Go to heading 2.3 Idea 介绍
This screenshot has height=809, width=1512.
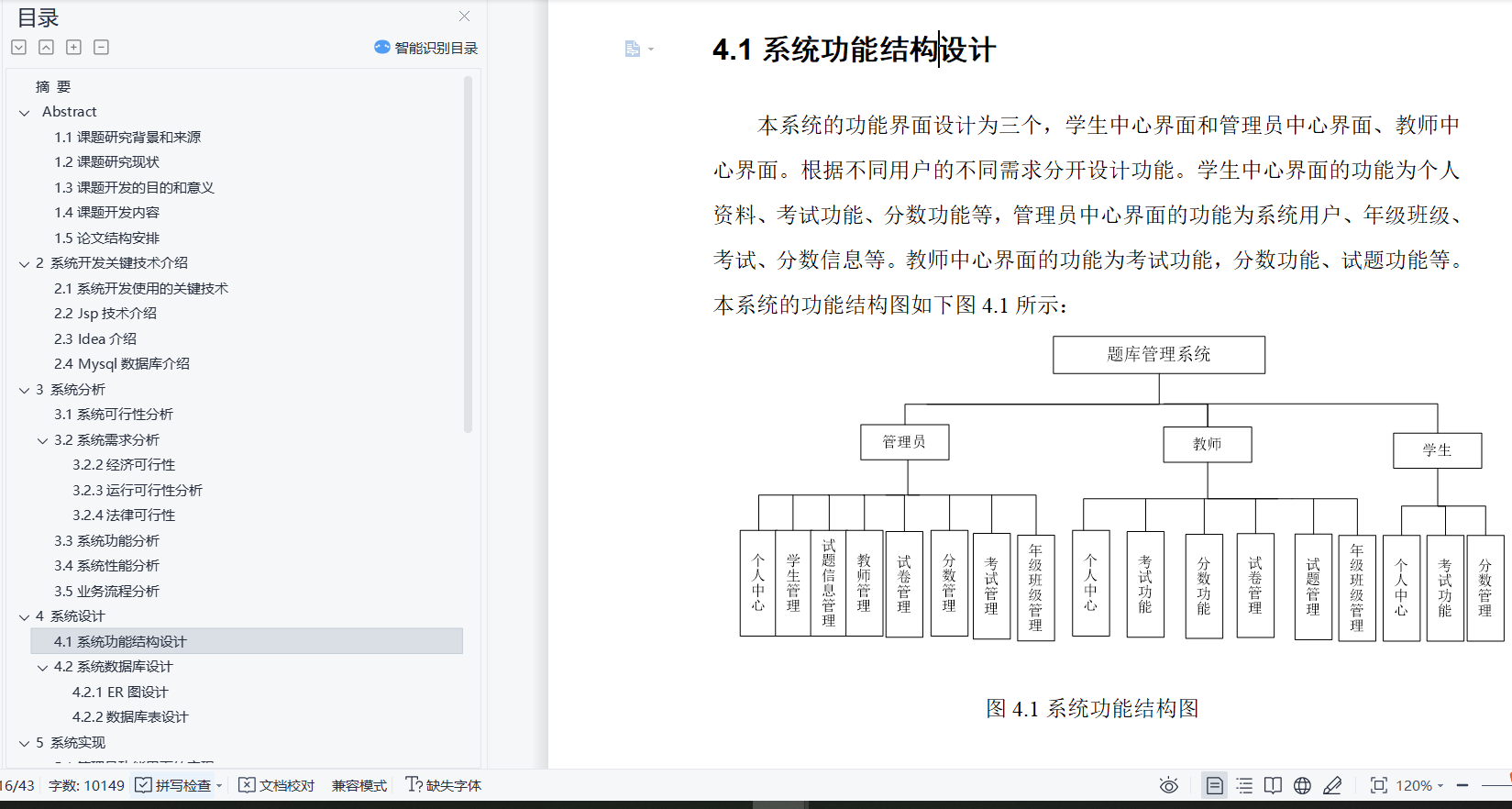(x=95, y=338)
